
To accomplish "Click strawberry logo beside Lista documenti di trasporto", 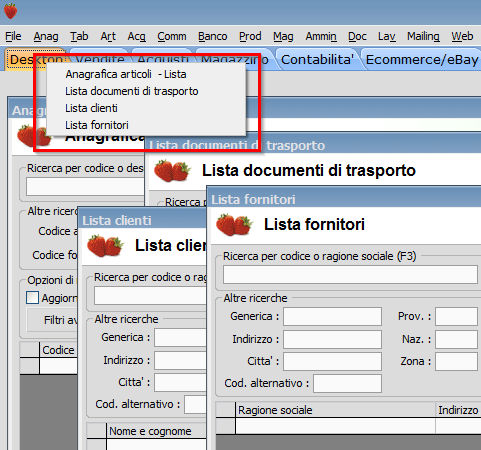I will point(172,171).
